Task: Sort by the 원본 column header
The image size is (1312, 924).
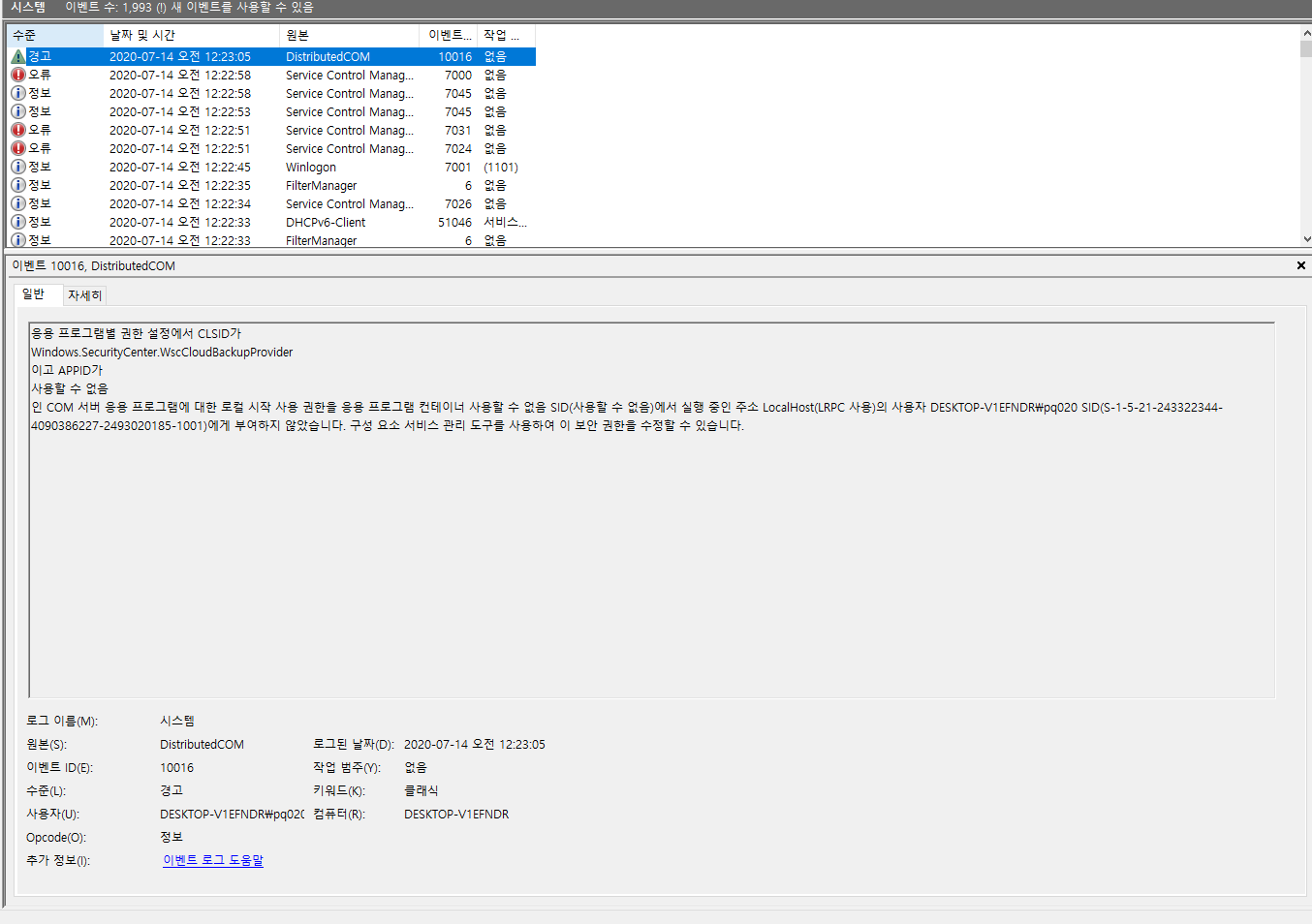Action: click(349, 35)
